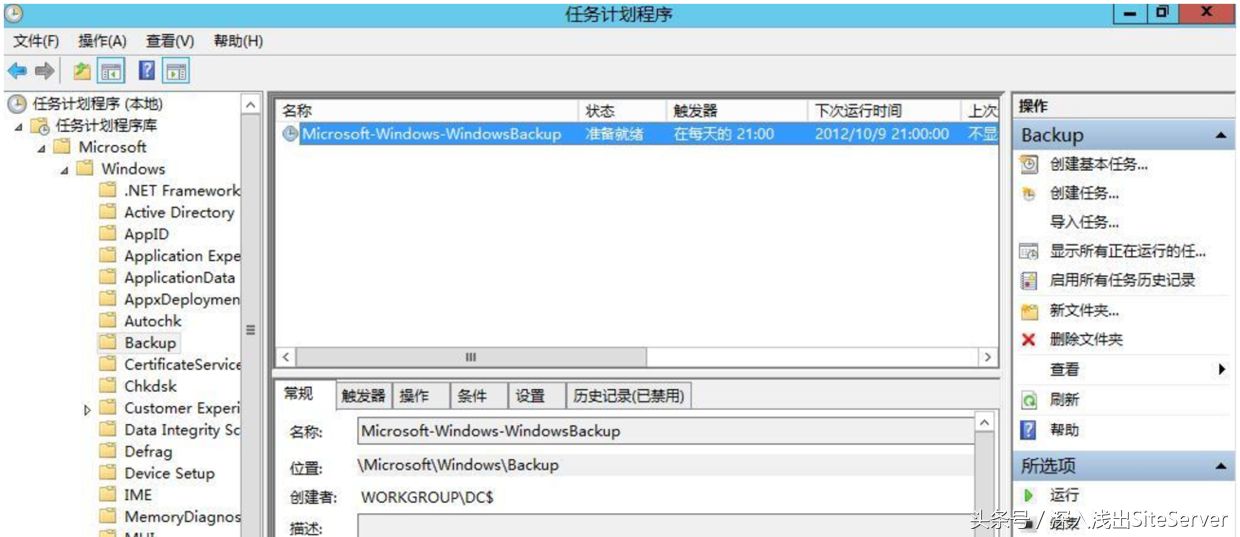Switch to the 触发器 tab
The width and height of the screenshot is (1240, 537).
tap(363, 396)
